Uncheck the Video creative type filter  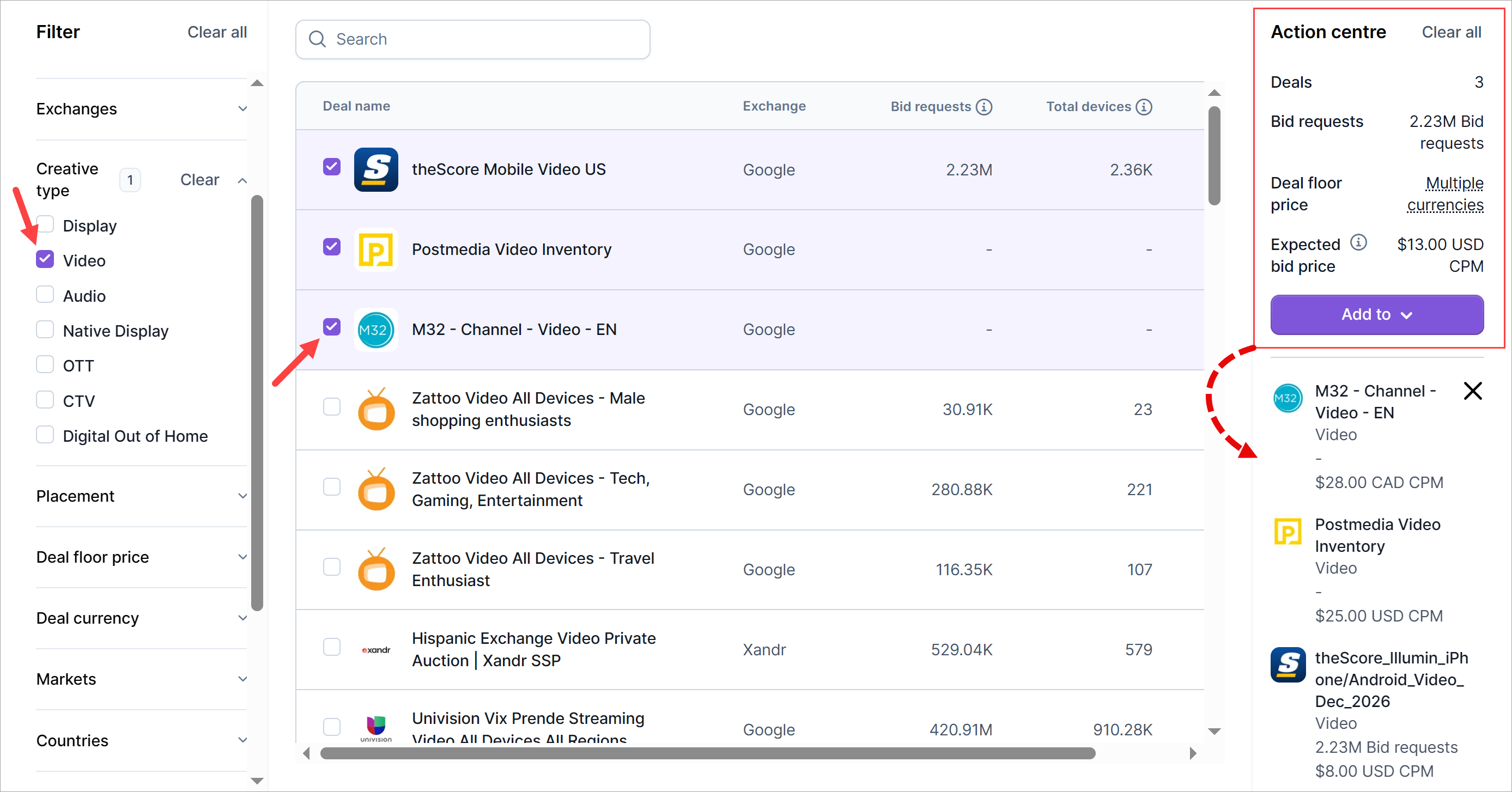(45, 260)
